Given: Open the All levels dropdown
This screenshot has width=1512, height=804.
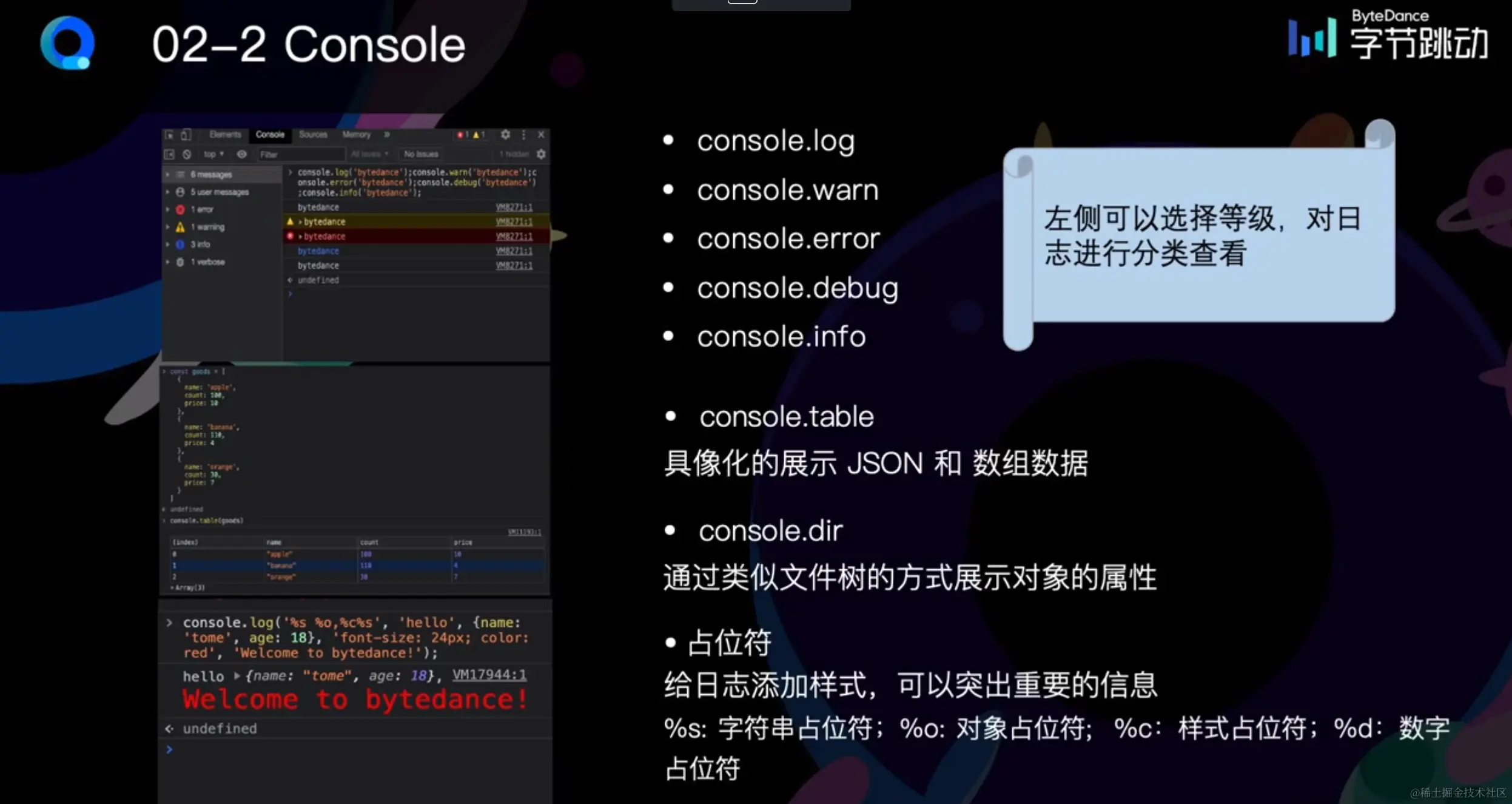Looking at the screenshot, I should (369, 154).
